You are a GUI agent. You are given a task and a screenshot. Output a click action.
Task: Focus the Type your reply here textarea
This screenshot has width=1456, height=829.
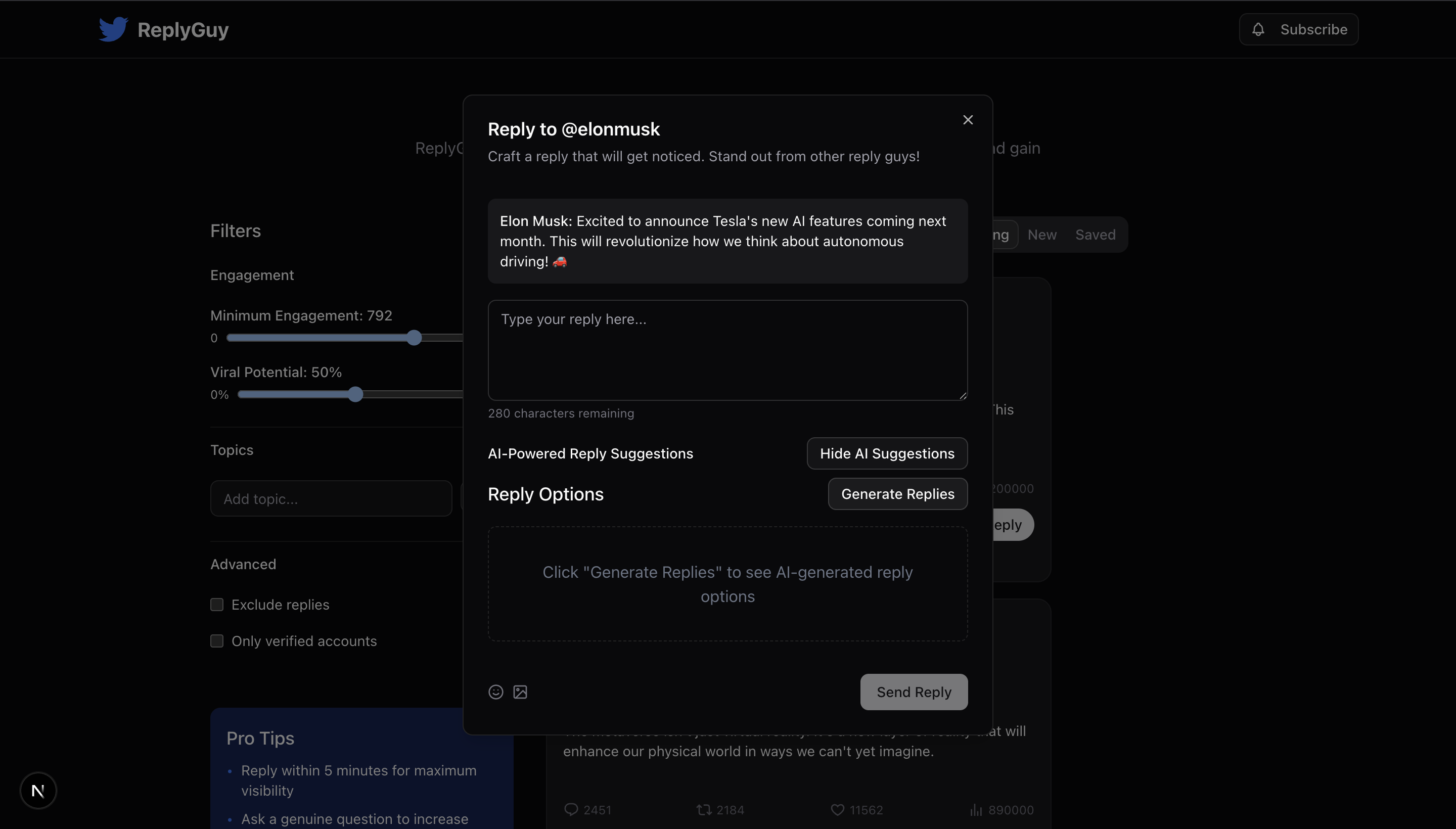(727, 350)
